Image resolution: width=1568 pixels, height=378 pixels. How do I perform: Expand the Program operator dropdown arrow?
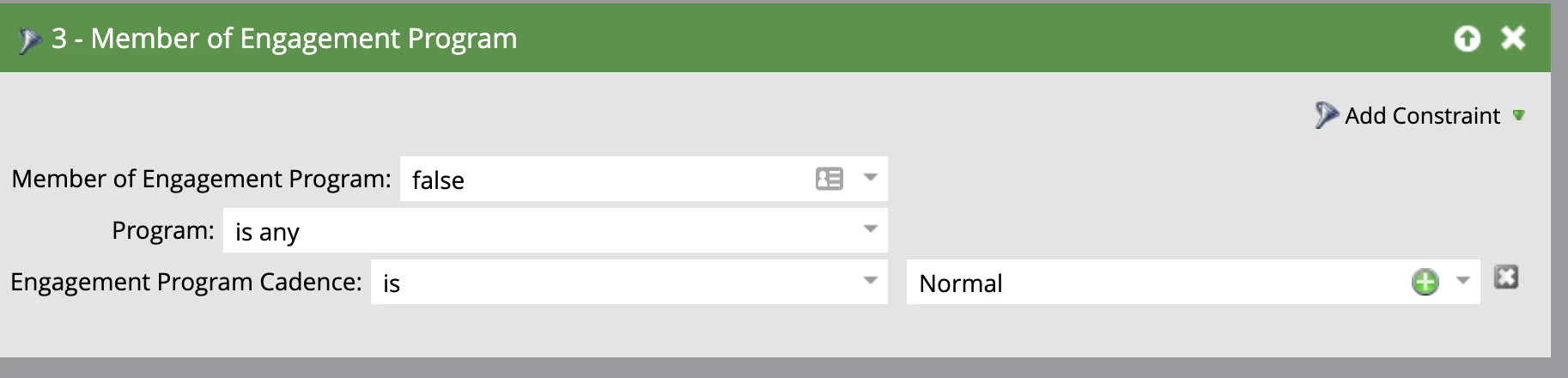(870, 229)
